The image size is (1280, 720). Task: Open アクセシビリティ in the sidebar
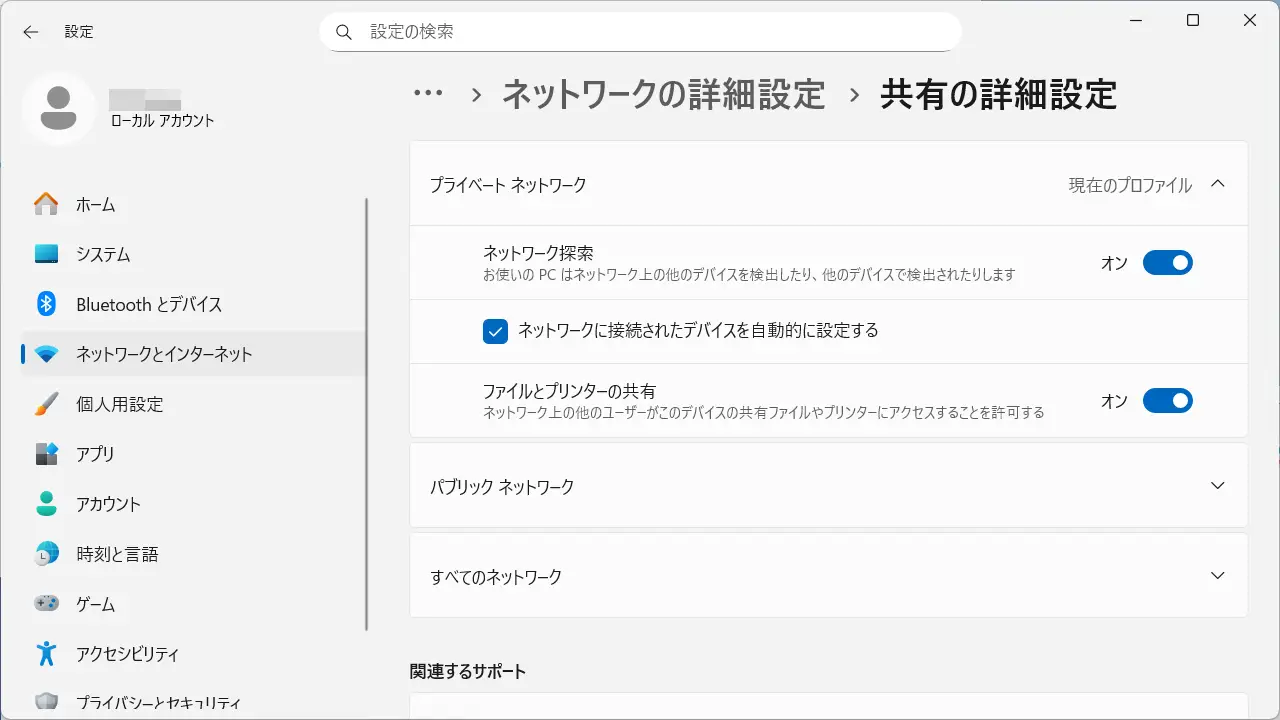pos(127,654)
